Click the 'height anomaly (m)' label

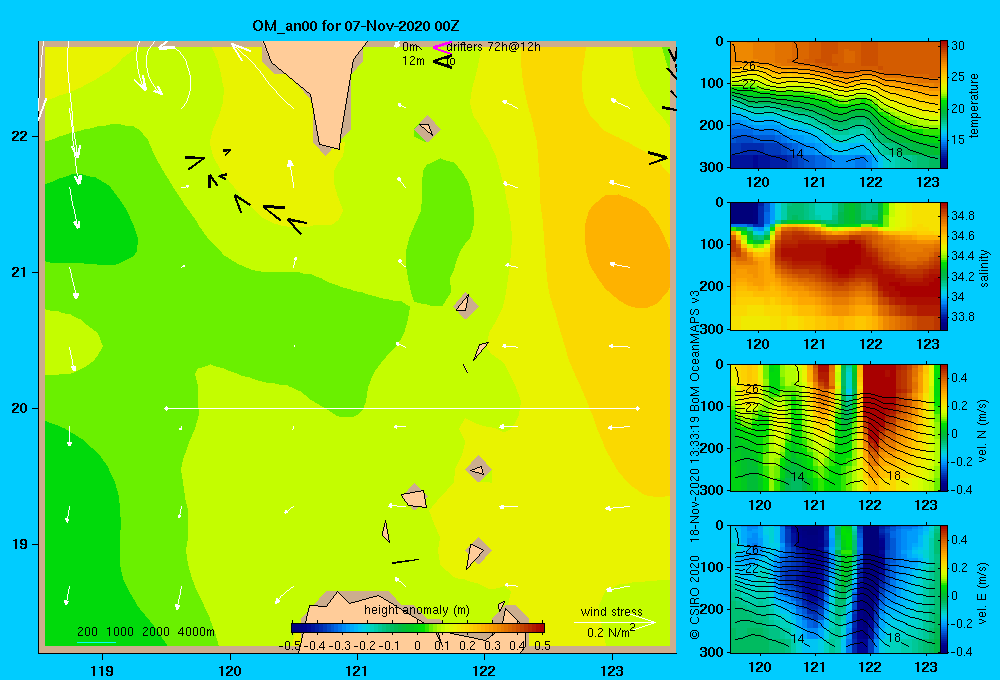[417, 610]
